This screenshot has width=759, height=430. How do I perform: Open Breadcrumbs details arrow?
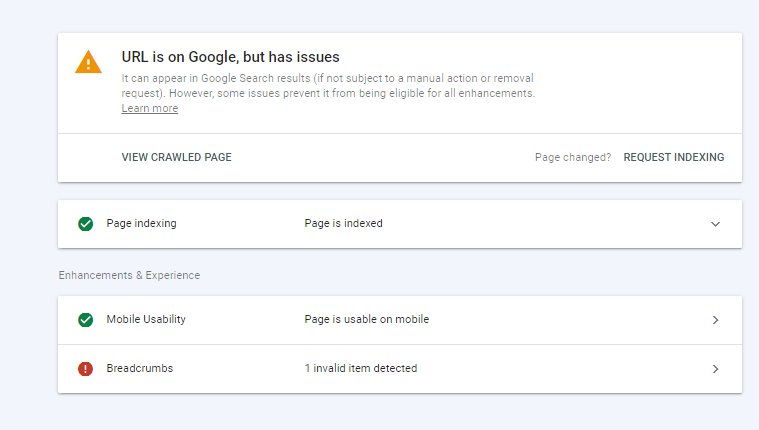pos(715,369)
